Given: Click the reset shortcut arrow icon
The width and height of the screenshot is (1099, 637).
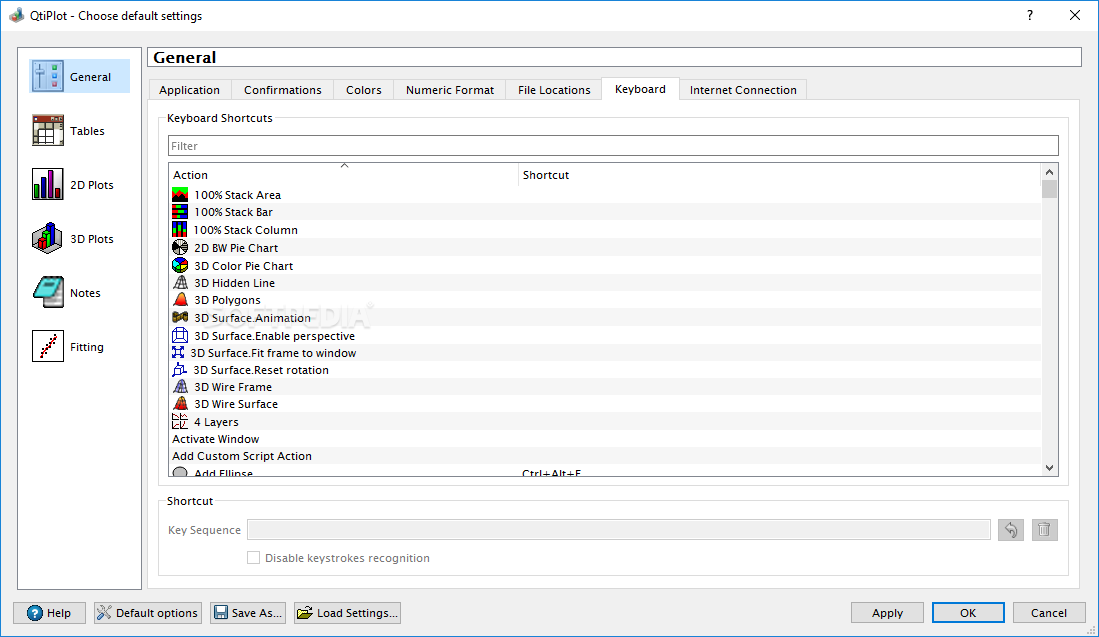Looking at the screenshot, I should point(1011,530).
